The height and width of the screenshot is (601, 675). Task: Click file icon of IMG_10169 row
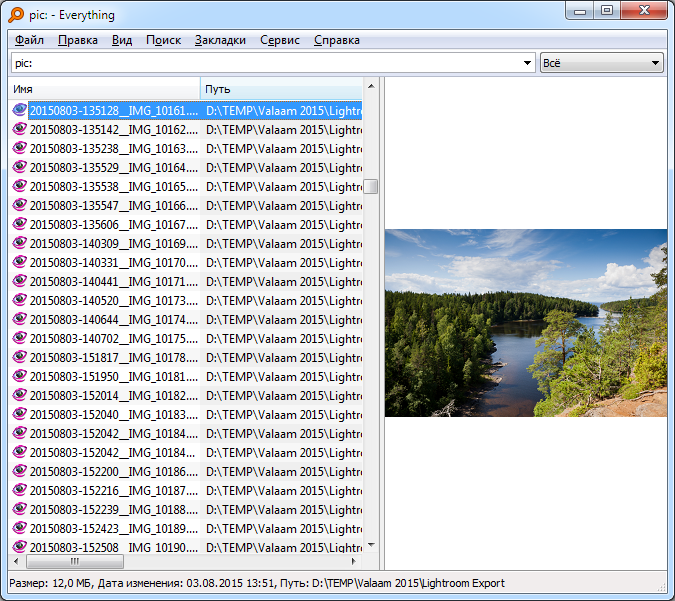[x=19, y=242]
